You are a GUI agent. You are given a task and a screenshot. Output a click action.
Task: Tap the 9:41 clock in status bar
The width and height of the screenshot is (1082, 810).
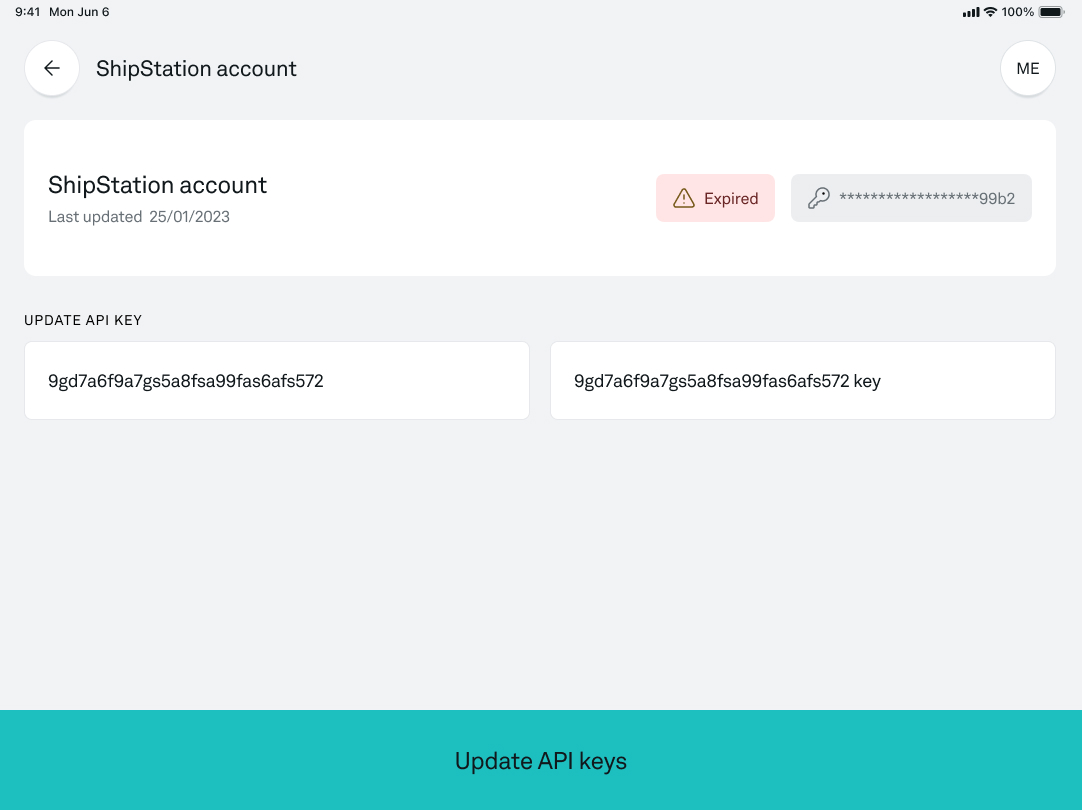click(27, 12)
